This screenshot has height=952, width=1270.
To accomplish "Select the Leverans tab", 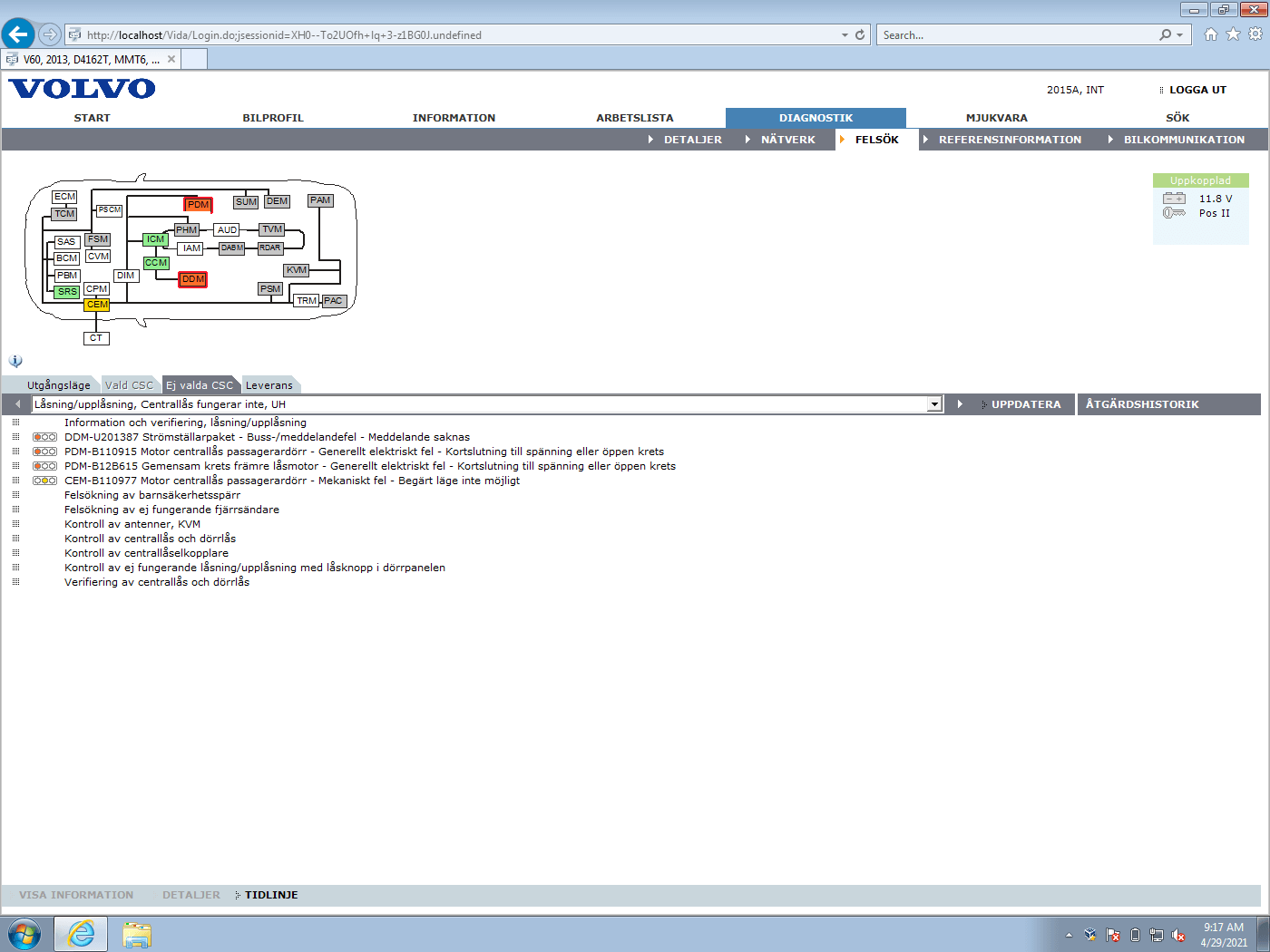I will coord(269,385).
